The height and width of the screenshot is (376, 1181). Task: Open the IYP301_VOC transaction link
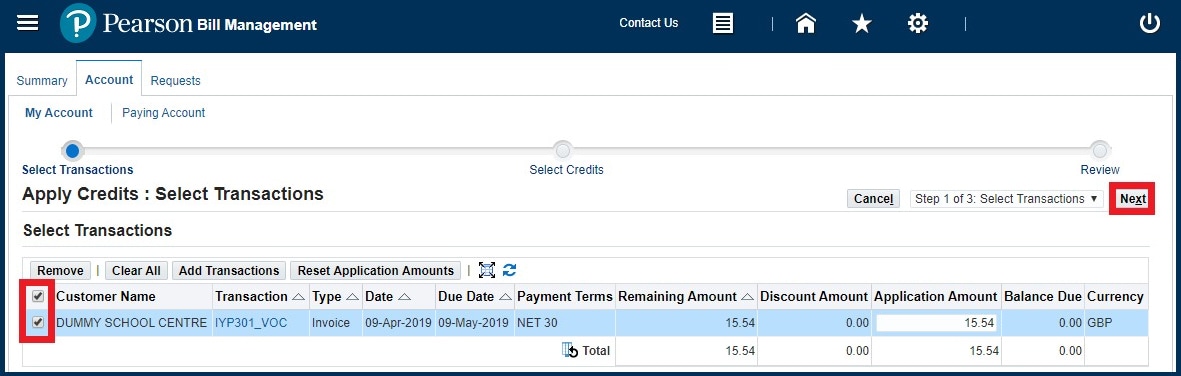pyautogui.click(x=252, y=323)
